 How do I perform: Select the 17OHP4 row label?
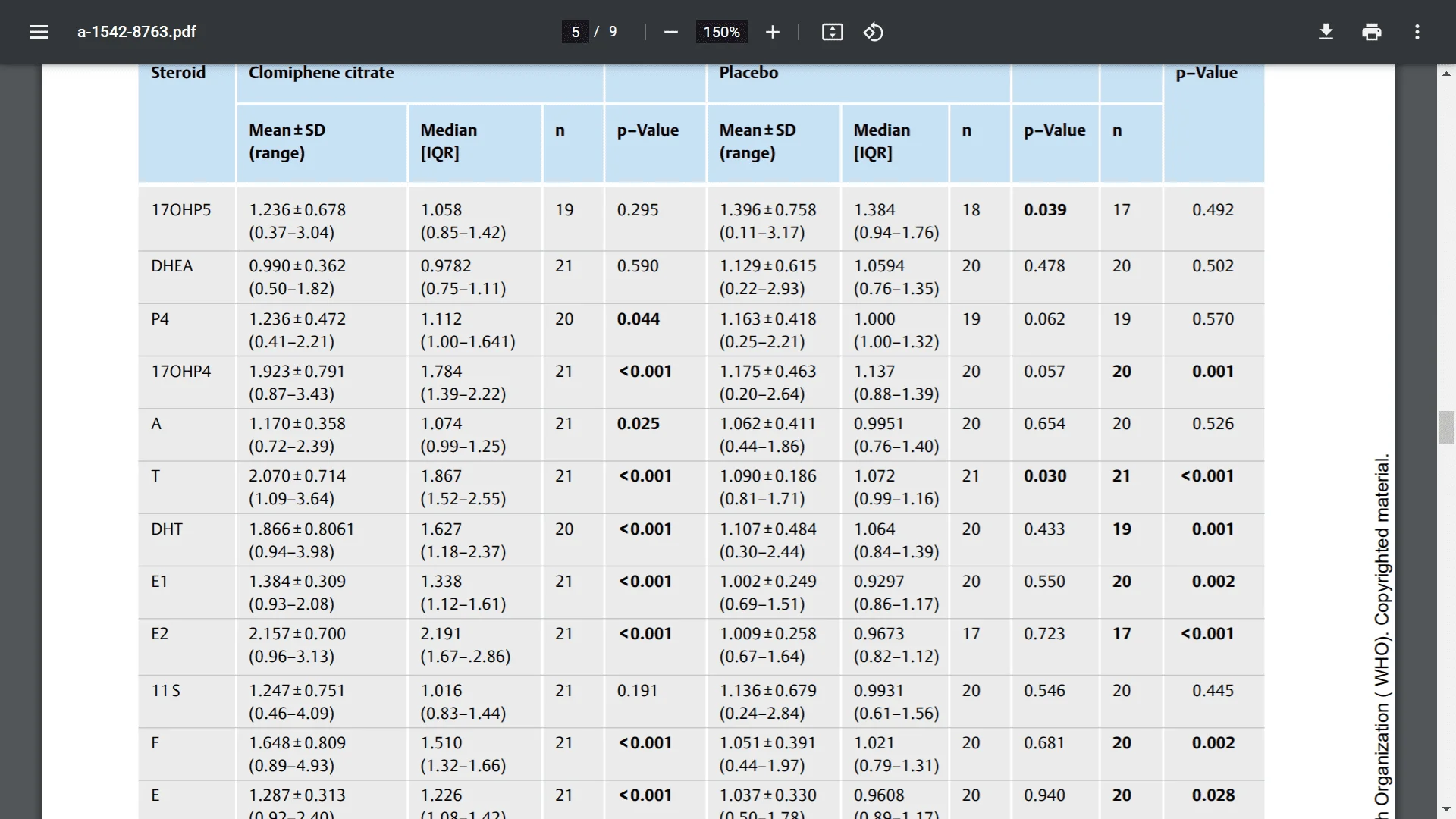pyautogui.click(x=181, y=372)
